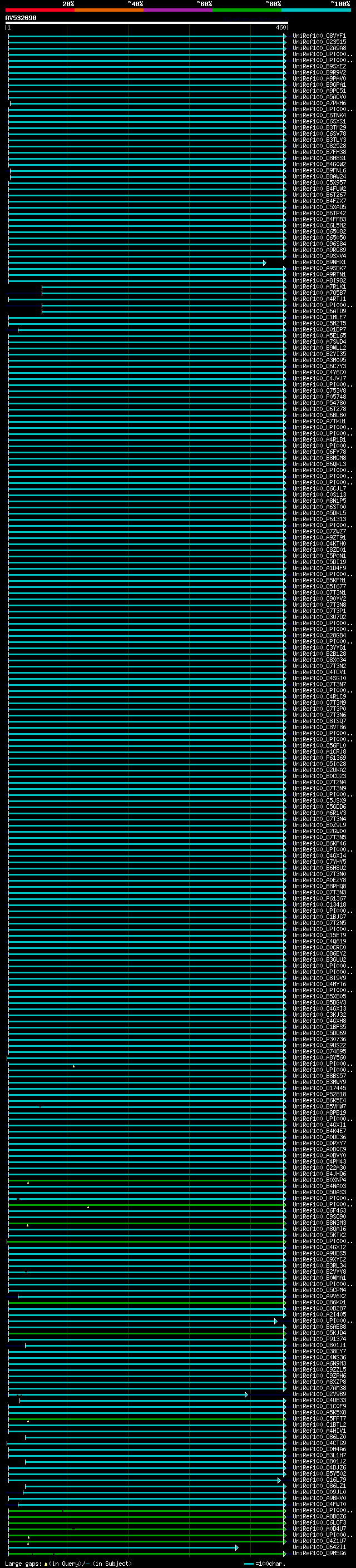Select the UniRef100_B9SXE2 label
The image size is (356, 1568).
pyautogui.click(x=319, y=66)
